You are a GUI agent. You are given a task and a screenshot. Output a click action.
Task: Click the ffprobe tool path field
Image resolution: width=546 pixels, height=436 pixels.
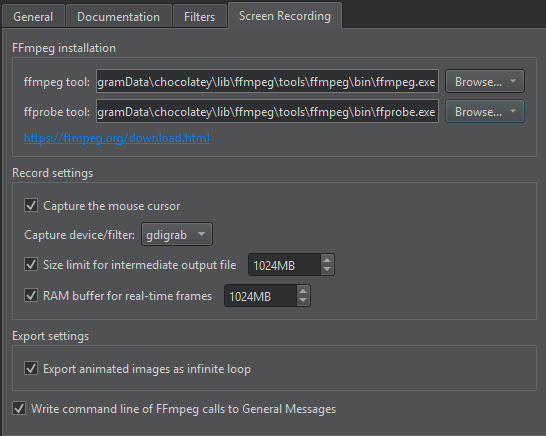pyautogui.click(x=267, y=111)
